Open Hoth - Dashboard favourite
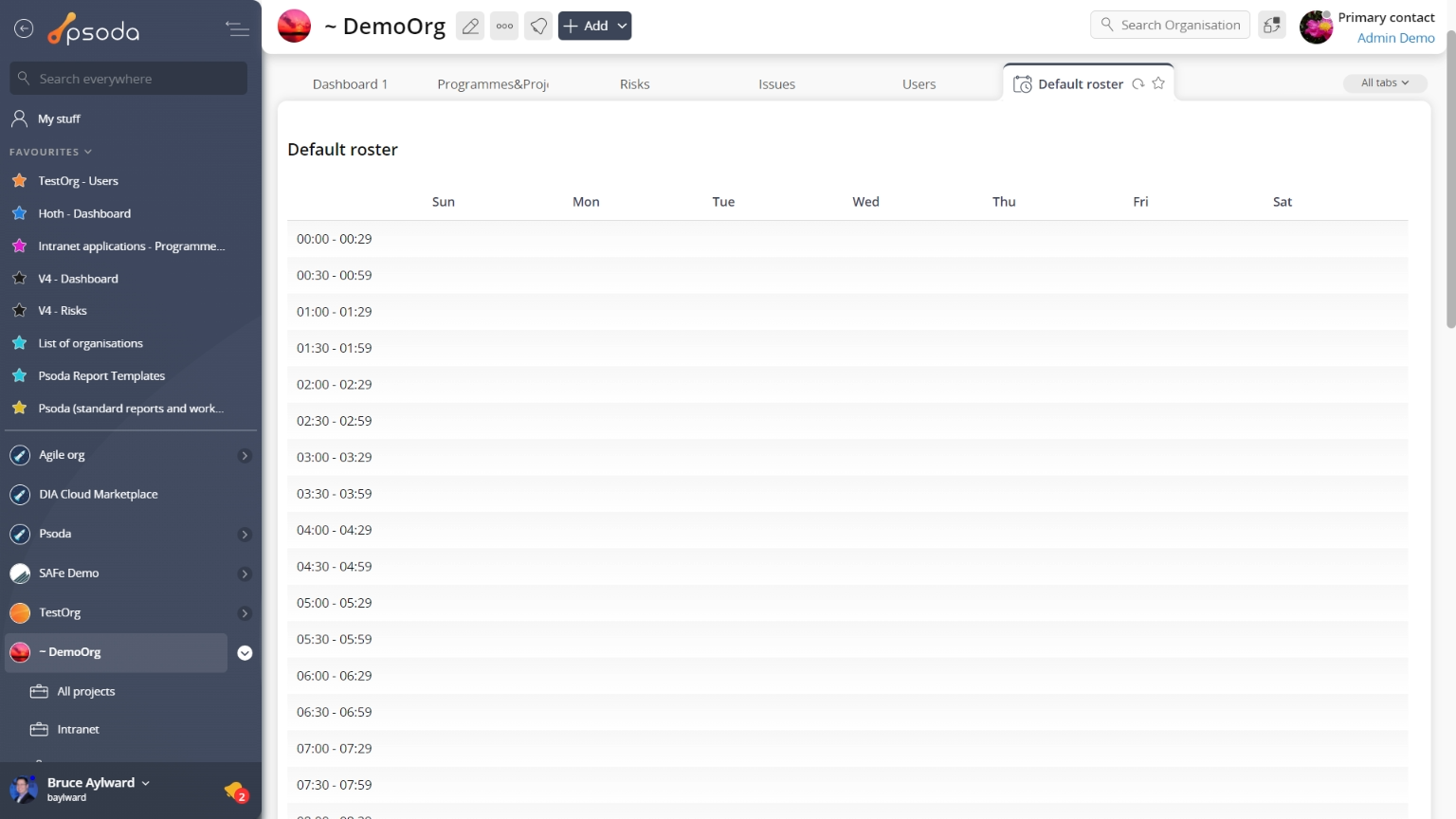 click(84, 214)
